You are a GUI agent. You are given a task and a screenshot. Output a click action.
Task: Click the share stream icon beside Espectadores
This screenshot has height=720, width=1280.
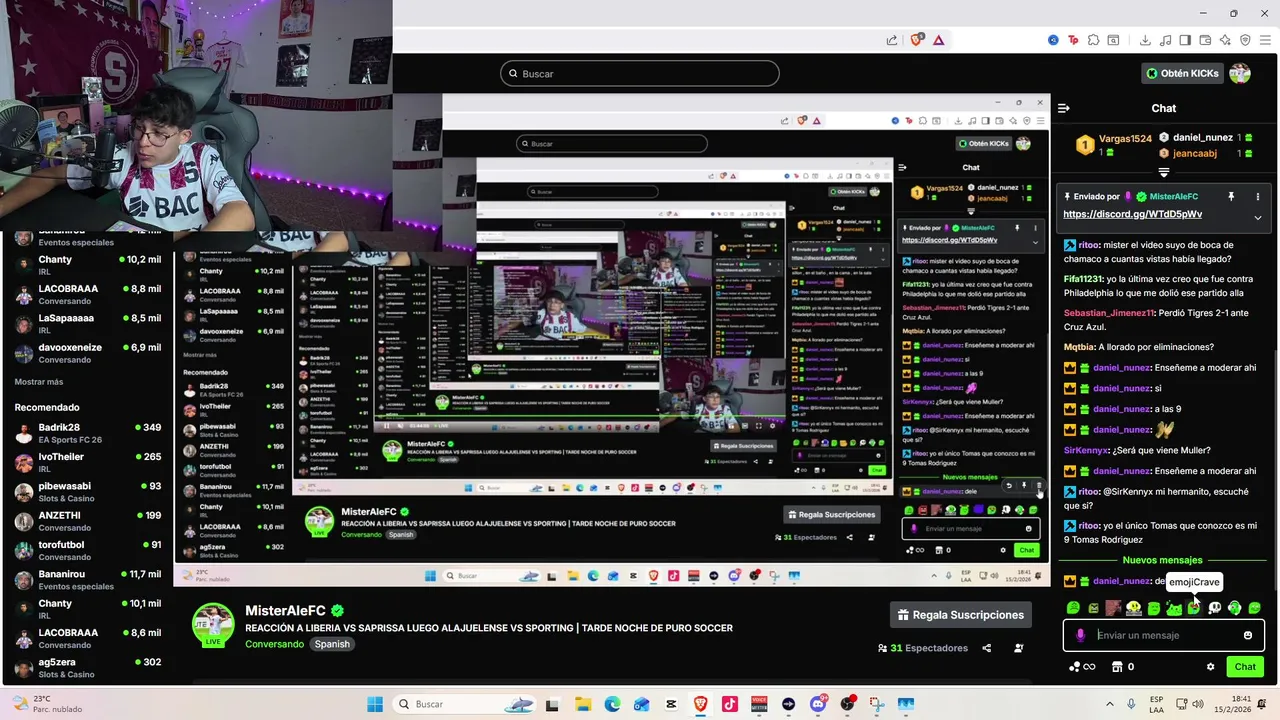(x=987, y=648)
